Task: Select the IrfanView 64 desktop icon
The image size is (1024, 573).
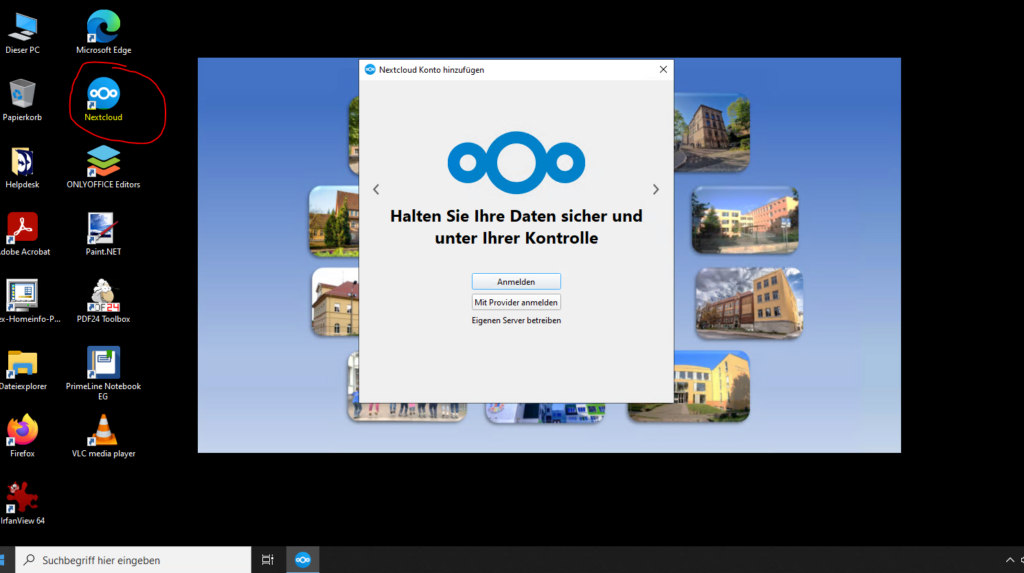Action: [22, 504]
